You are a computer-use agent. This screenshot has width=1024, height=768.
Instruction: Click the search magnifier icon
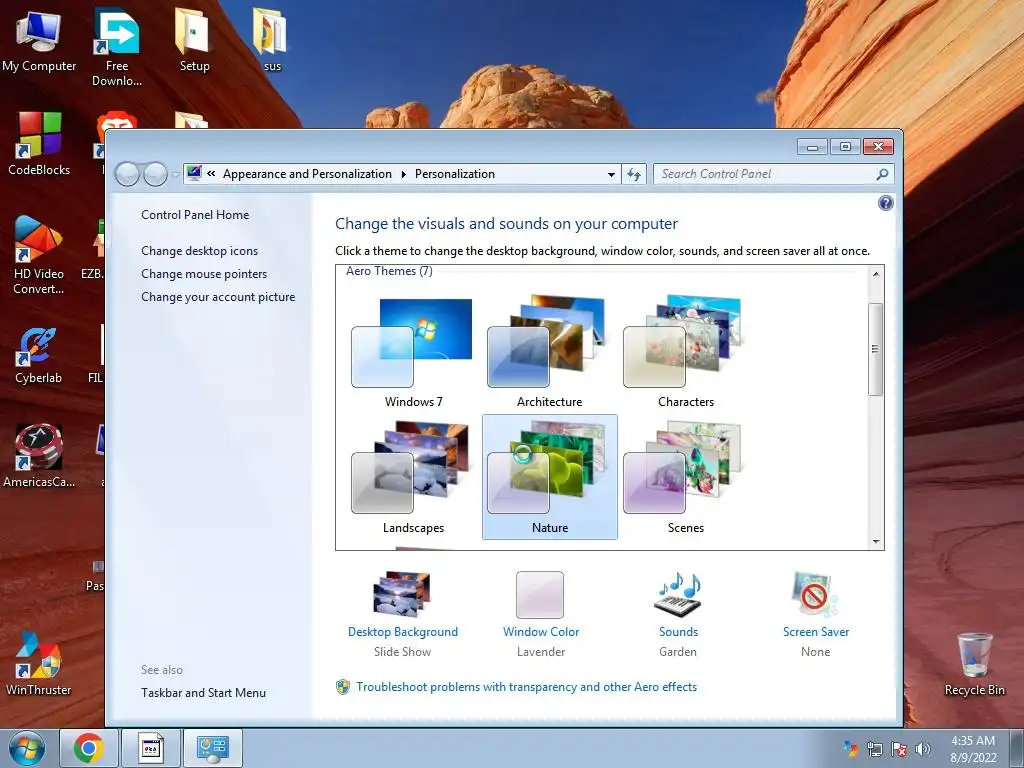tap(882, 174)
